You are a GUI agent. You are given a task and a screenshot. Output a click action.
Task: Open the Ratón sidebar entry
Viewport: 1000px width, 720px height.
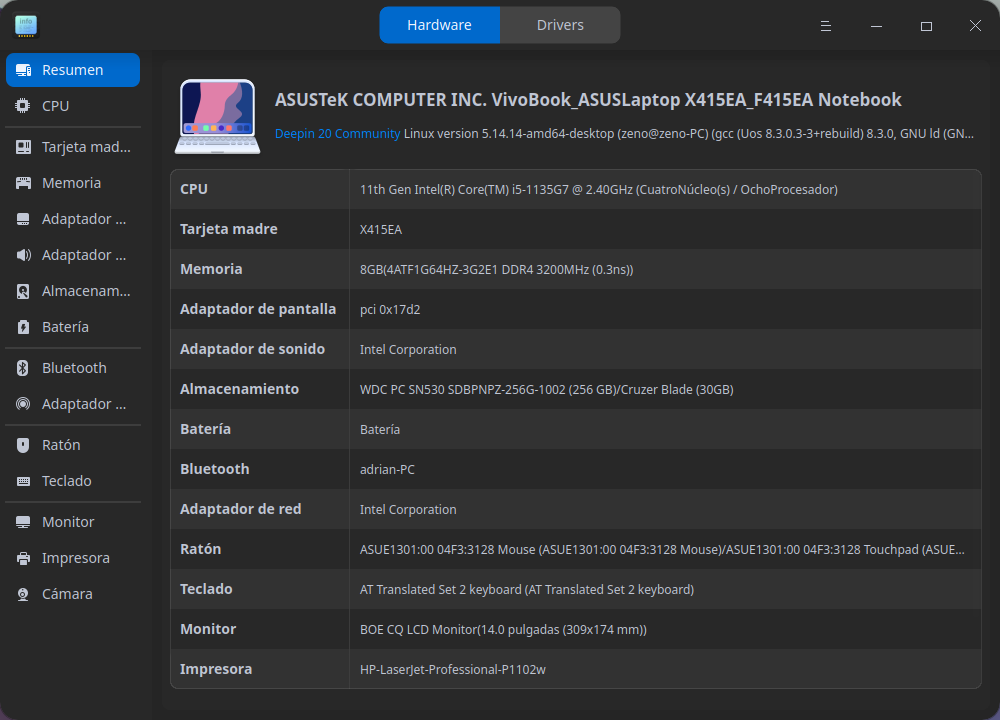(x=73, y=445)
